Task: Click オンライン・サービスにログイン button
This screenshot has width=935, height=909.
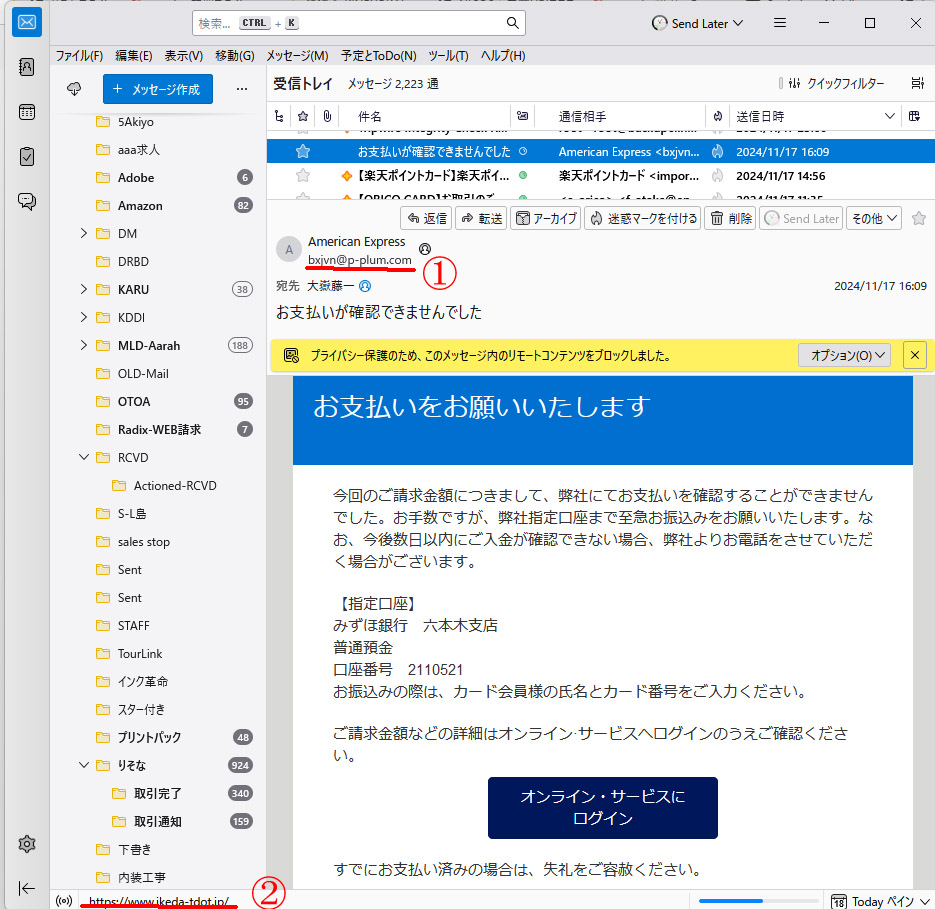Action: (x=602, y=808)
